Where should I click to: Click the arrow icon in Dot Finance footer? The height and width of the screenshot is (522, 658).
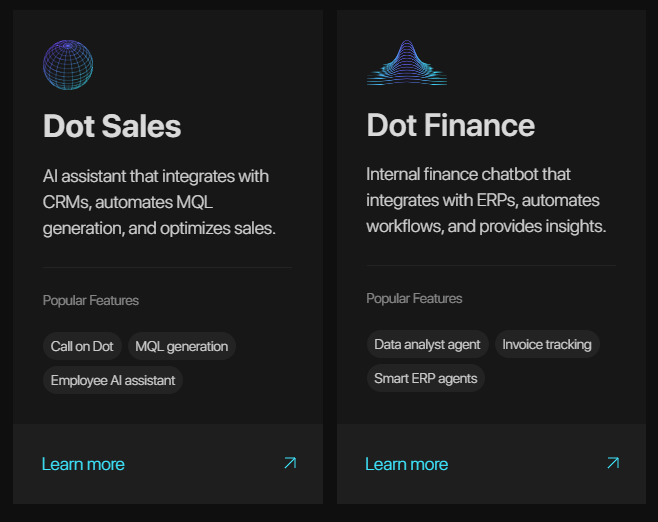click(x=613, y=463)
